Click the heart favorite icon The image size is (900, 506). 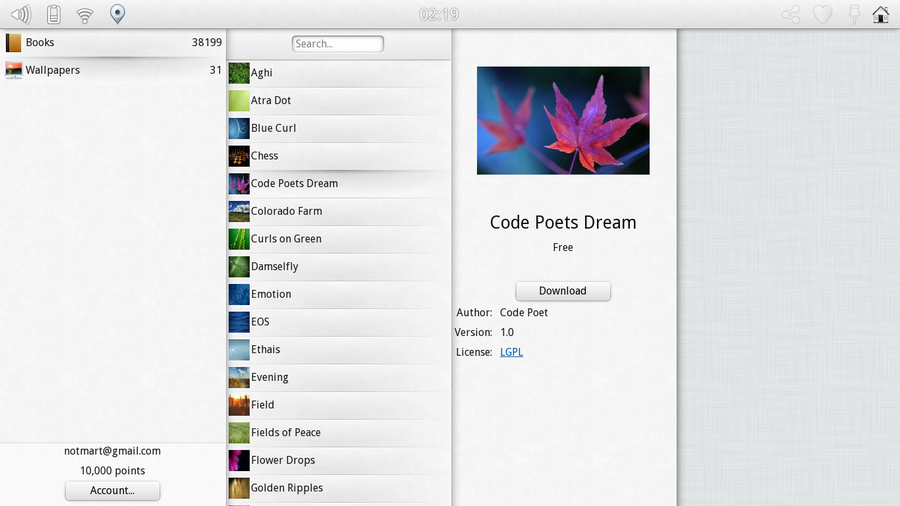tap(822, 14)
